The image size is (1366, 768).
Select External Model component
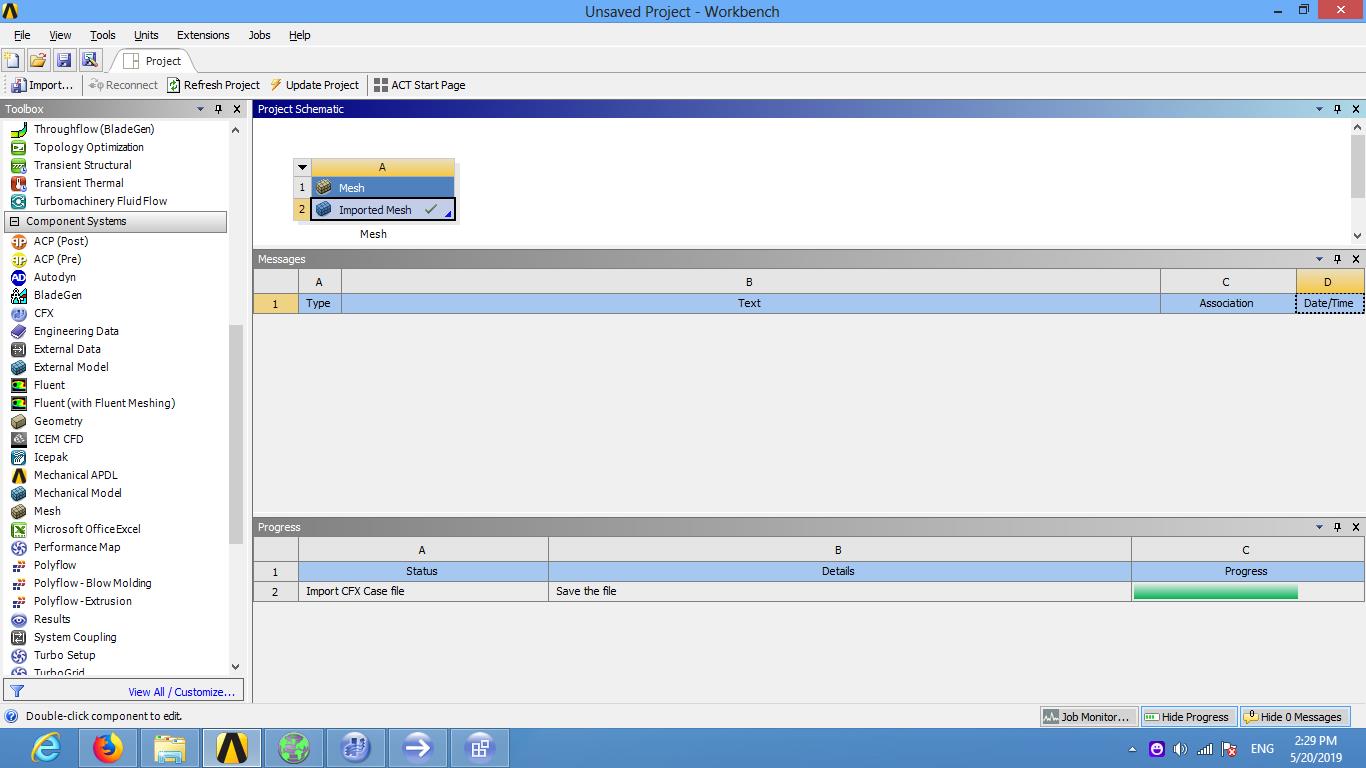pyautogui.click(x=71, y=367)
